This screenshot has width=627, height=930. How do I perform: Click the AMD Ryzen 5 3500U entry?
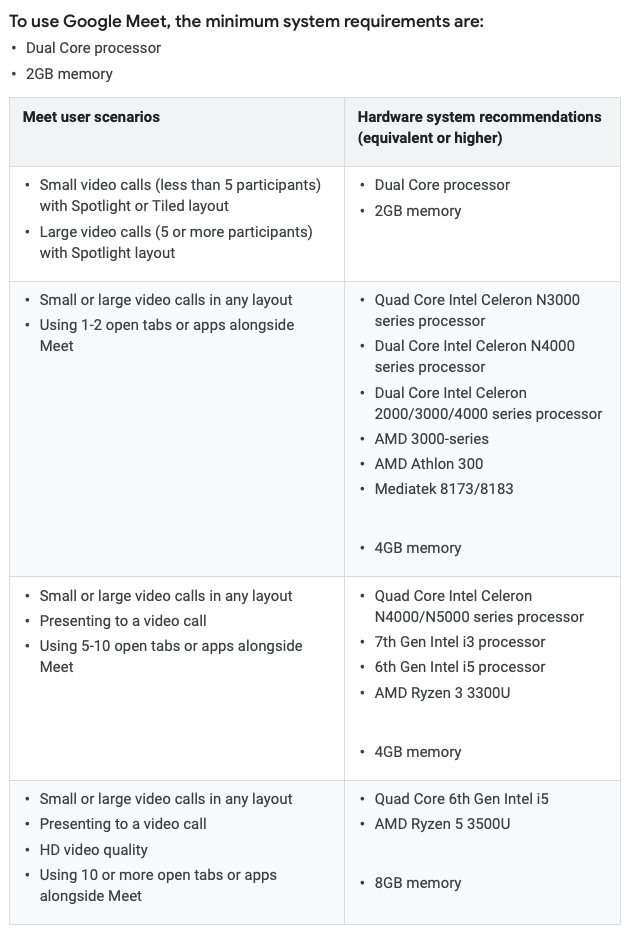pyautogui.click(x=442, y=824)
